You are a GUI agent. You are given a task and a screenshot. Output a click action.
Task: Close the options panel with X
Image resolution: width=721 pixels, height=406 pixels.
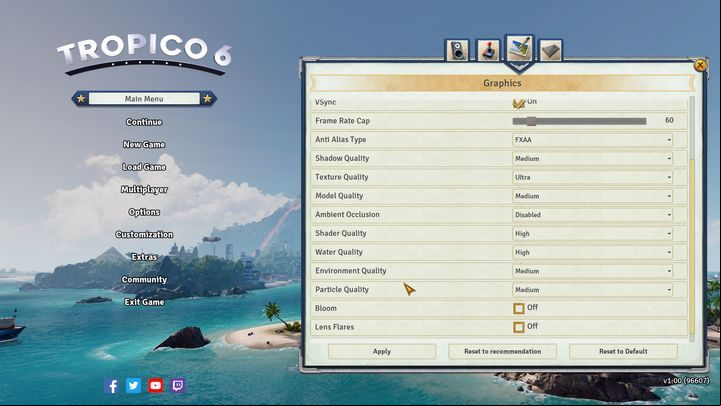700,65
